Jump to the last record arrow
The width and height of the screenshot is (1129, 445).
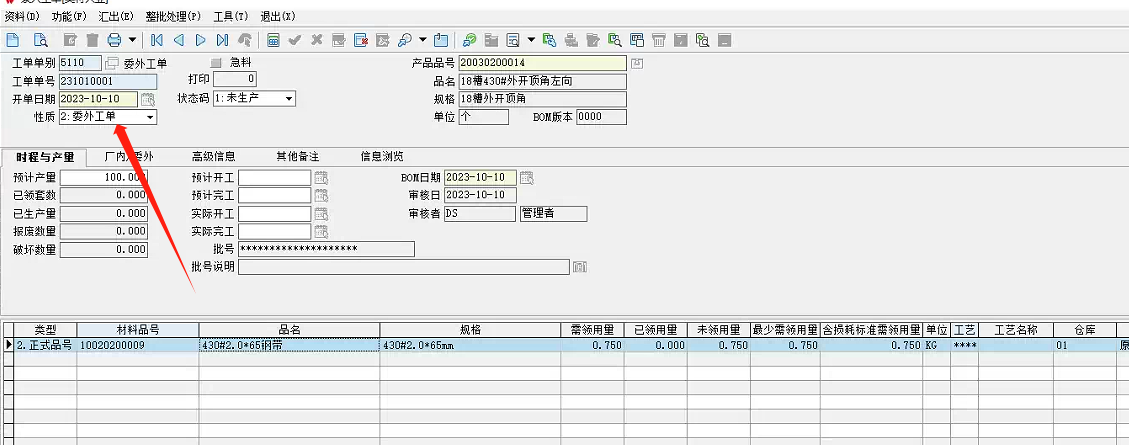point(222,40)
